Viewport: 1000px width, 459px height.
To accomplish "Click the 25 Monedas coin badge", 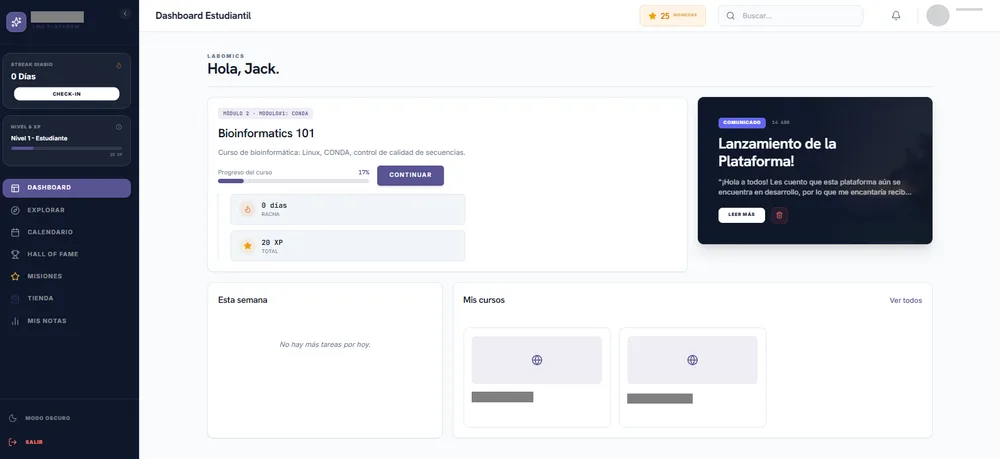I will pyautogui.click(x=673, y=16).
